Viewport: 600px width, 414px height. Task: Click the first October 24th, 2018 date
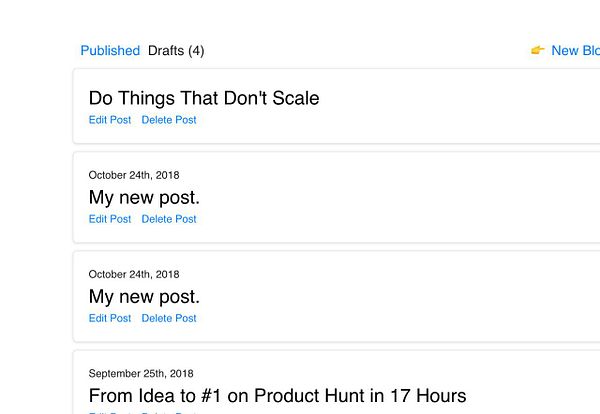point(134,175)
